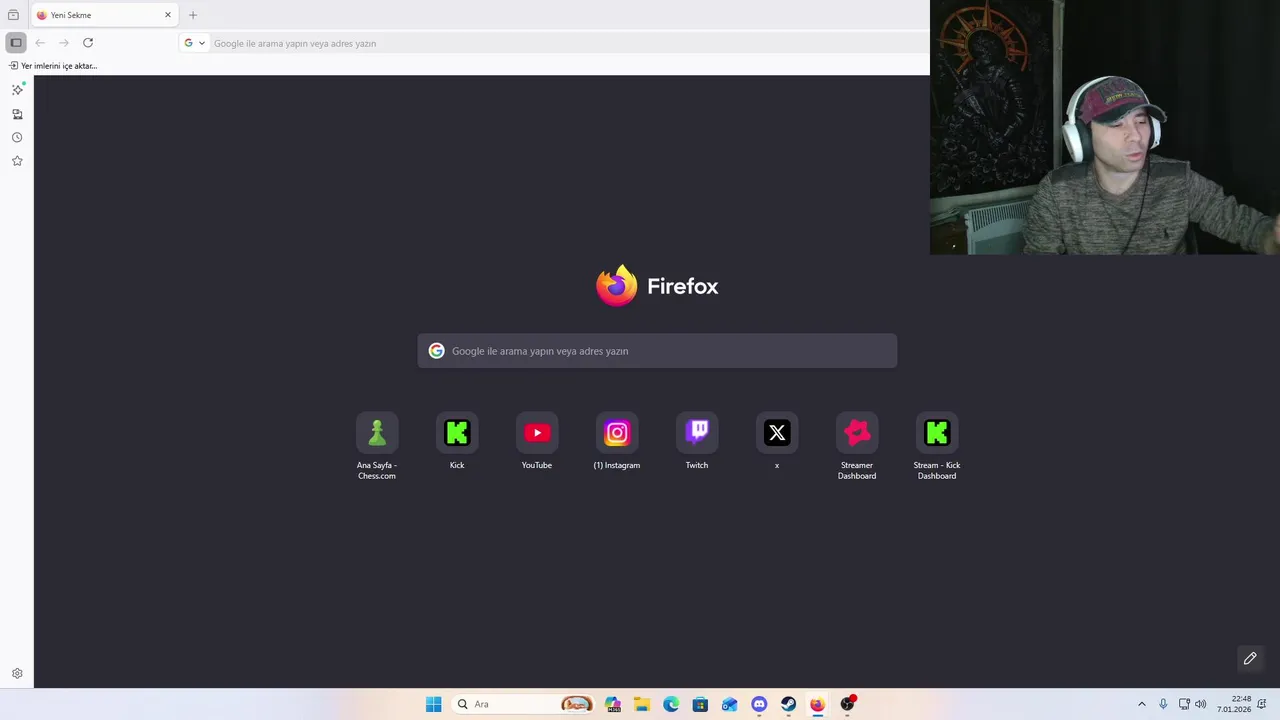The height and width of the screenshot is (720, 1280).
Task: Switch to Discord in the taskbar
Action: (x=759, y=704)
